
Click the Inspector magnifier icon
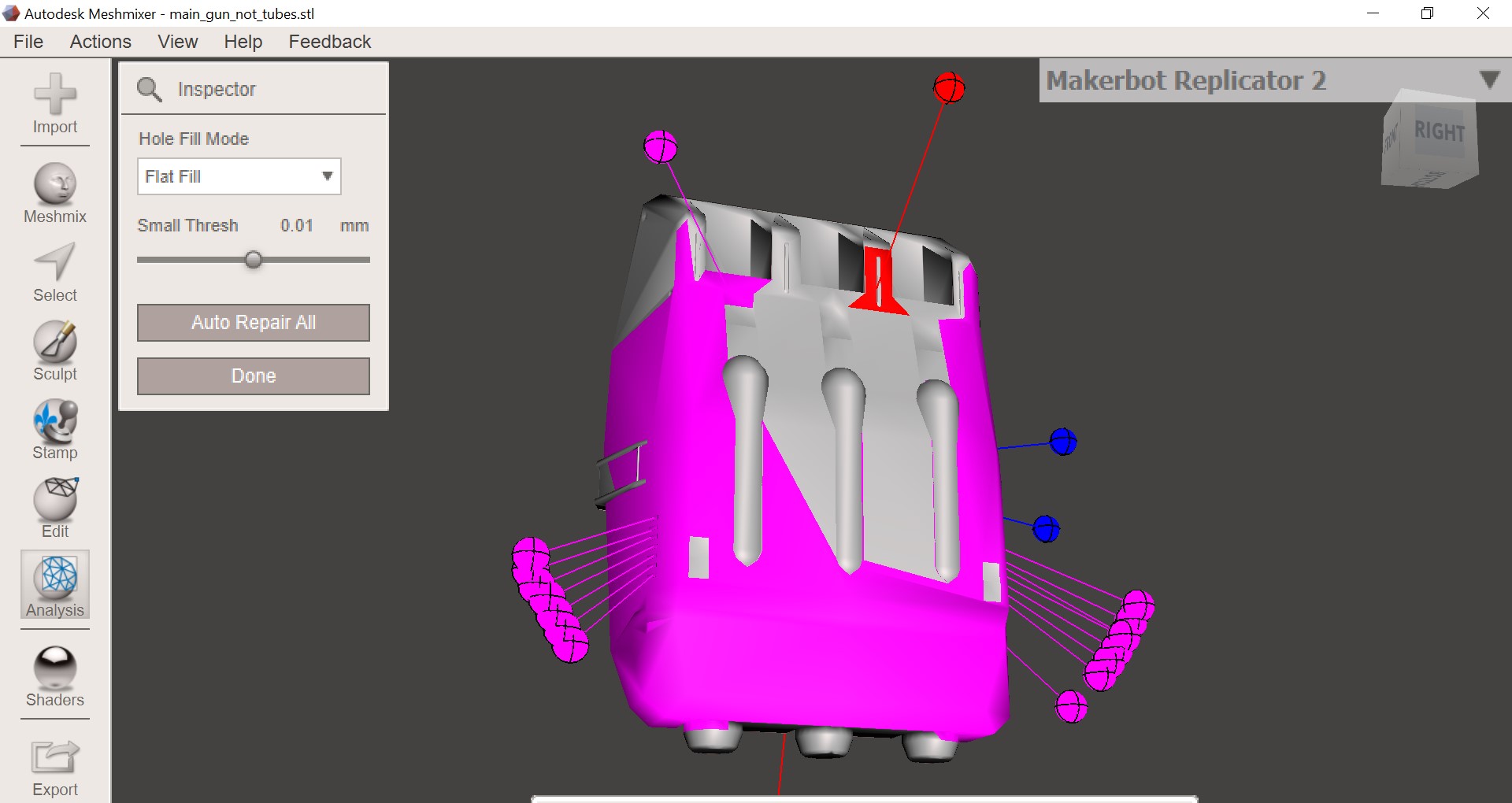(149, 90)
